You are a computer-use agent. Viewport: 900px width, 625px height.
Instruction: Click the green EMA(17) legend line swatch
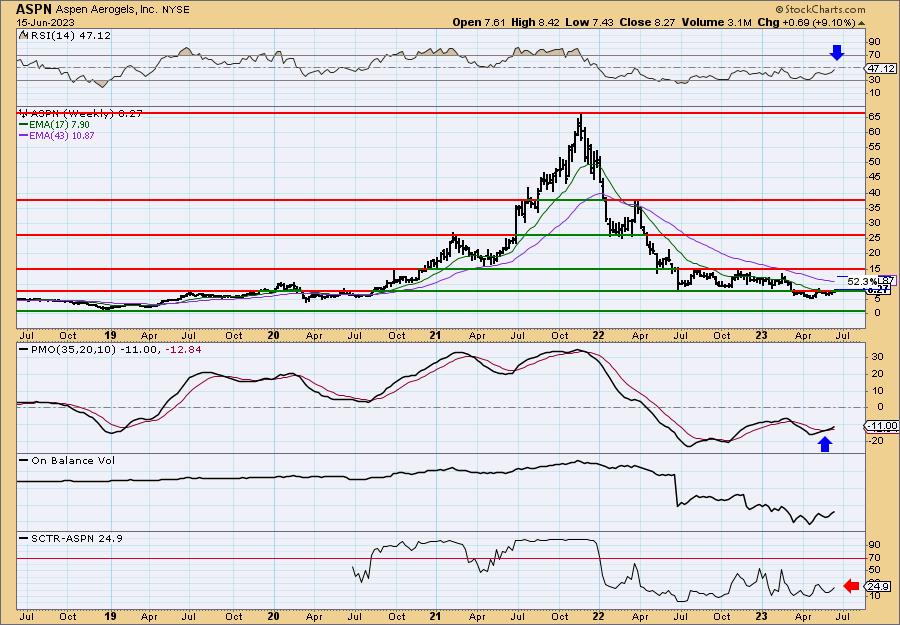(x=24, y=125)
